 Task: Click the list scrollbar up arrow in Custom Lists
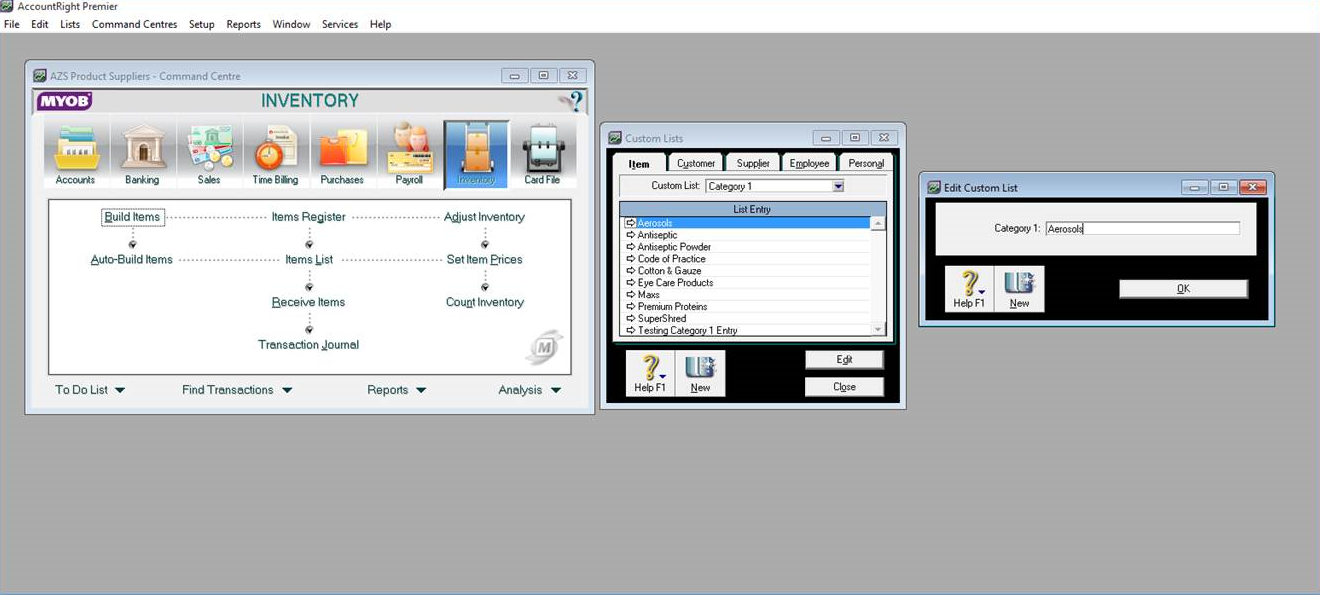pyautogui.click(x=878, y=224)
